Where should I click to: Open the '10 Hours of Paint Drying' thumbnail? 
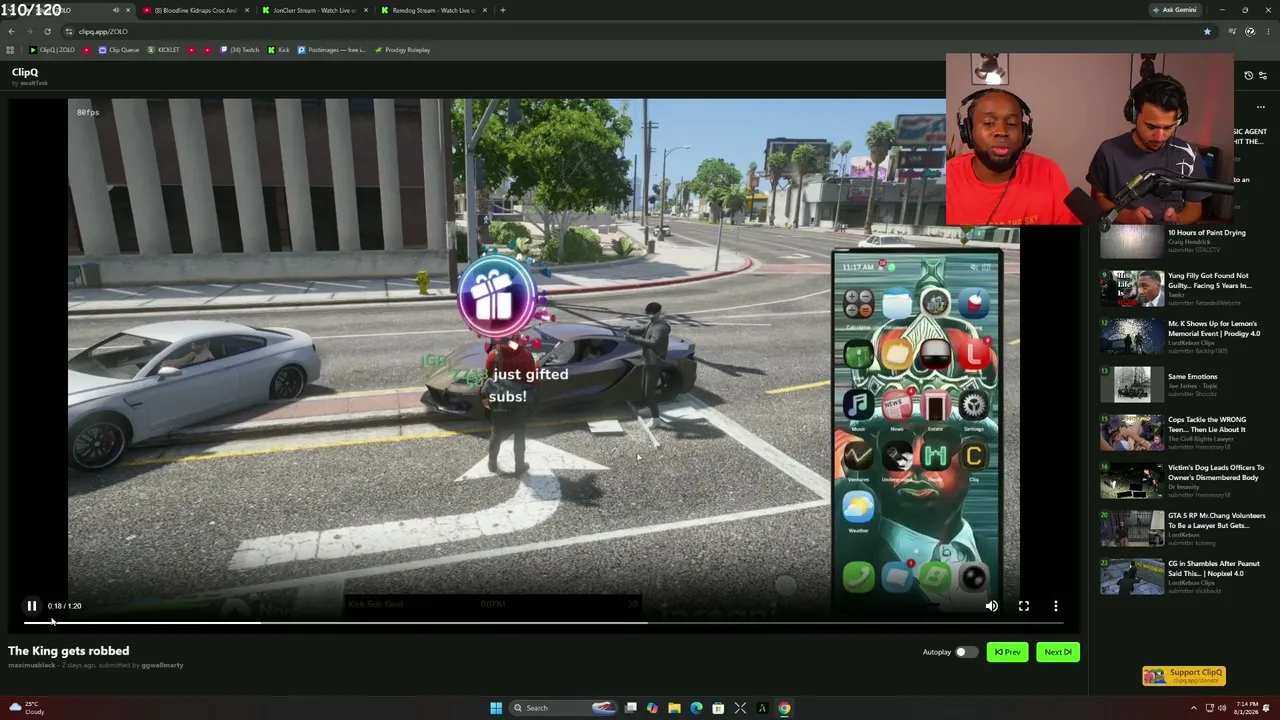click(1132, 240)
